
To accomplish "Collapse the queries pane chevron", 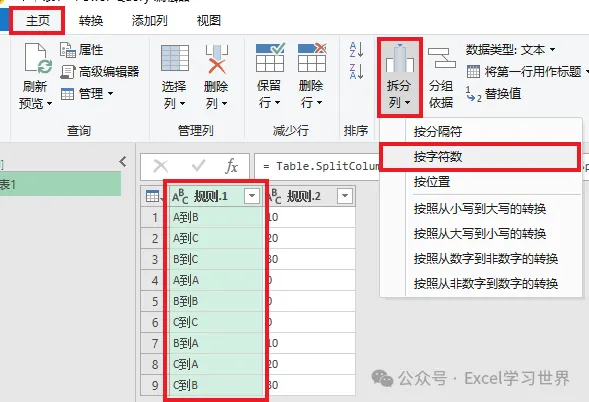I will (x=123, y=162).
